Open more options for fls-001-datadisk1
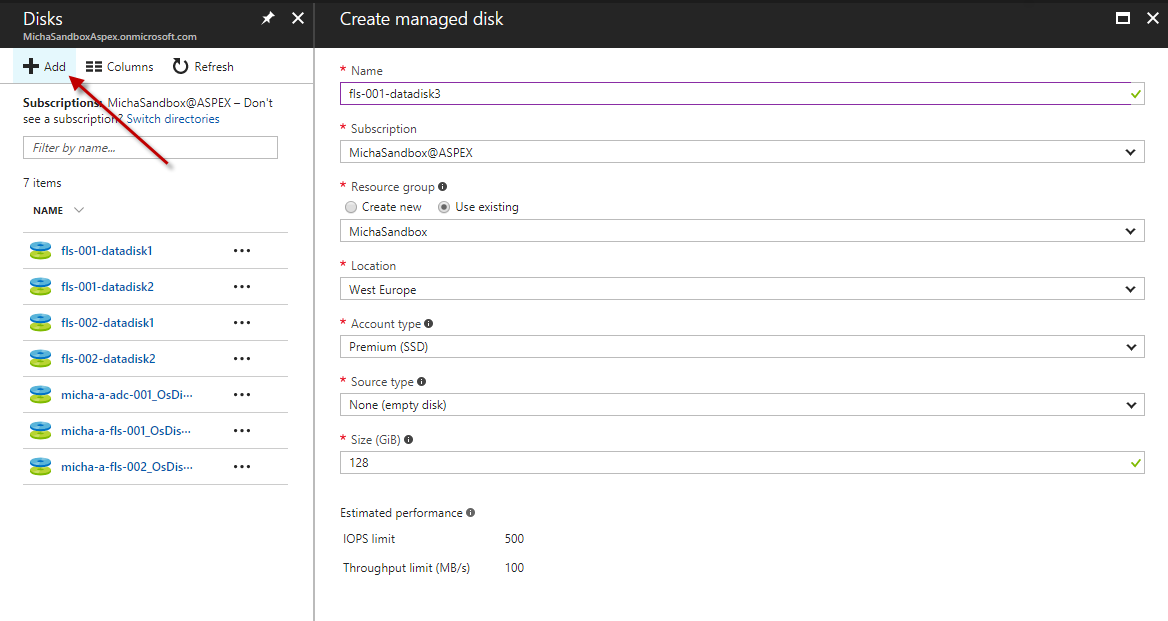 click(x=242, y=251)
